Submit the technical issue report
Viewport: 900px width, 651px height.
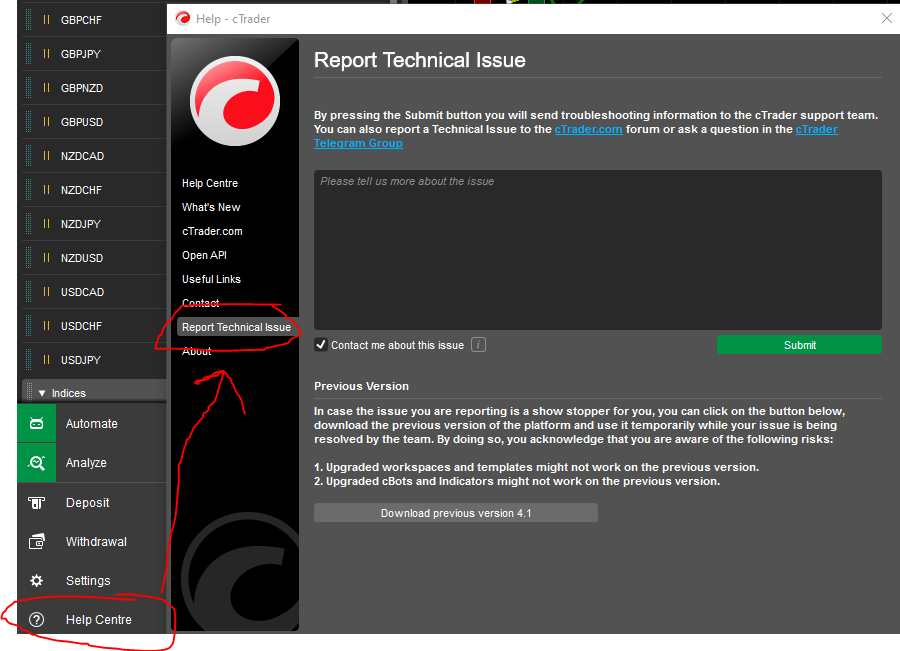coord(799,344)
